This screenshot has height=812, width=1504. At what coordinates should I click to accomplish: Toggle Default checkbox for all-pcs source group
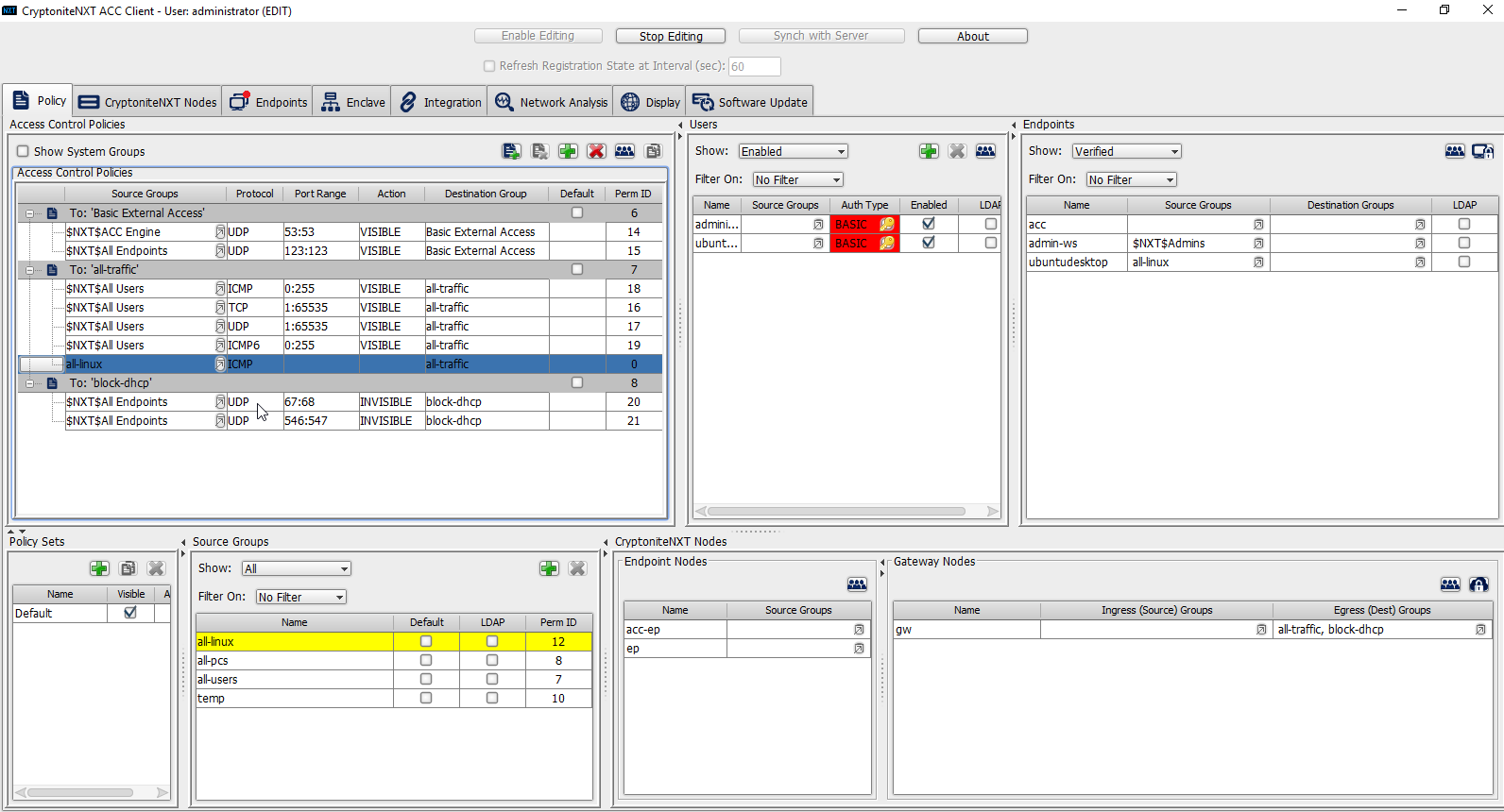click(x=426, y=661)
